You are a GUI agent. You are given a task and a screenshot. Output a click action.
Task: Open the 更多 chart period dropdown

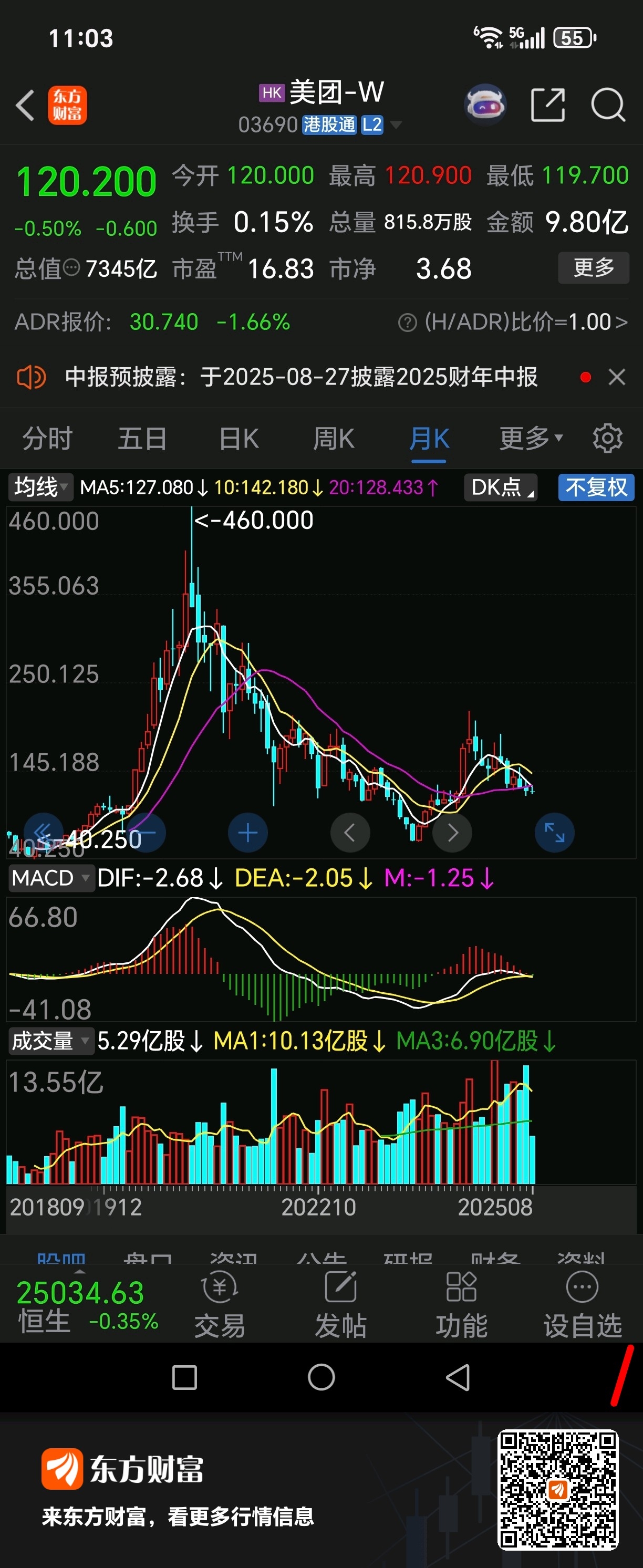tap(531, 438)
